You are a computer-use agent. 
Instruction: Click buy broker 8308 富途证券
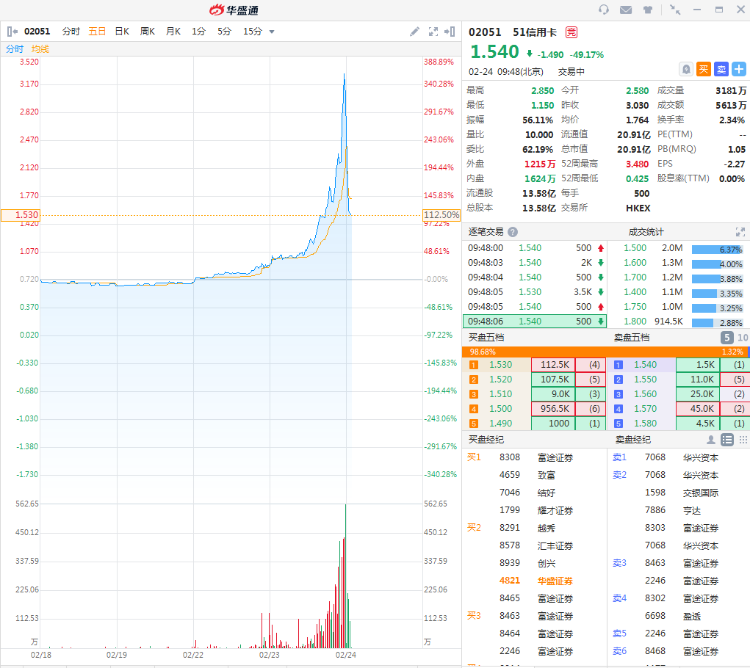point(535,458)
